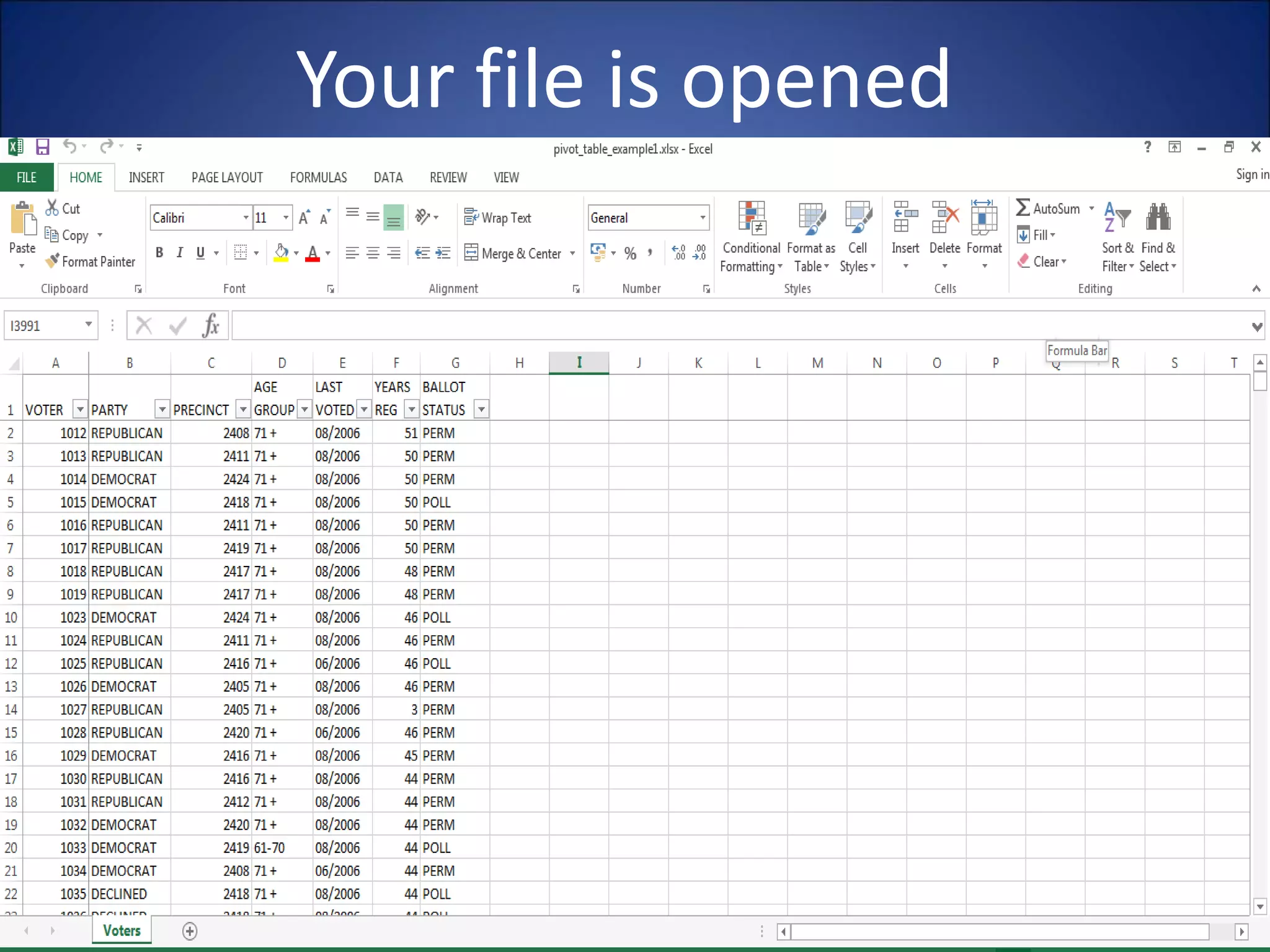Click the Redo arrow icon
This screenshot has height=952, width=1270.
(107, 147)
